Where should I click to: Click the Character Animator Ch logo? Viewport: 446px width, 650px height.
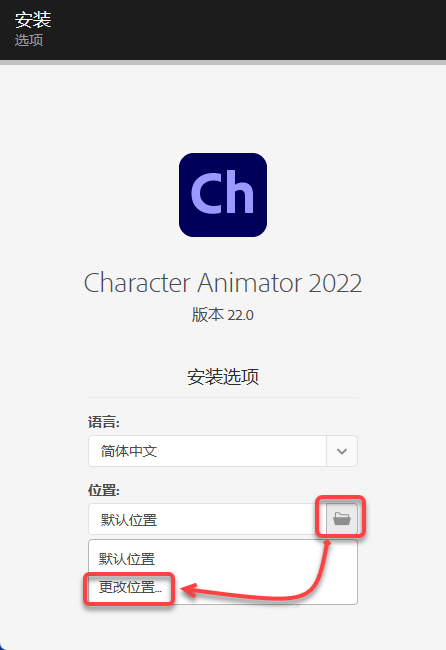click(223, 195)
